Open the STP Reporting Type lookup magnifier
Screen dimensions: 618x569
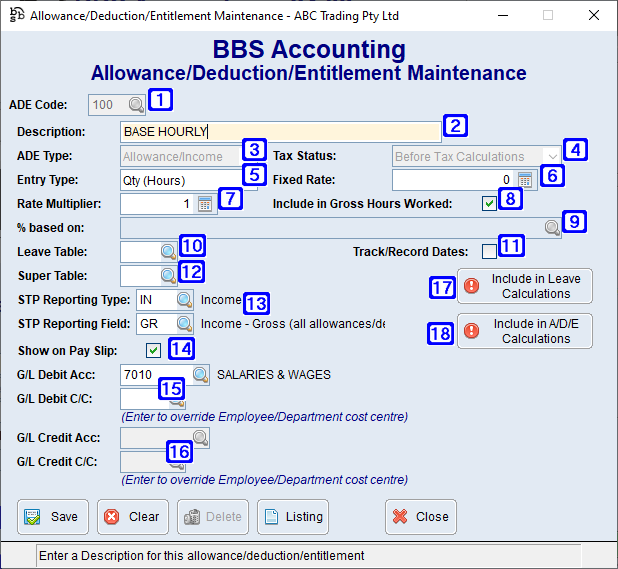tap(184, 300)
